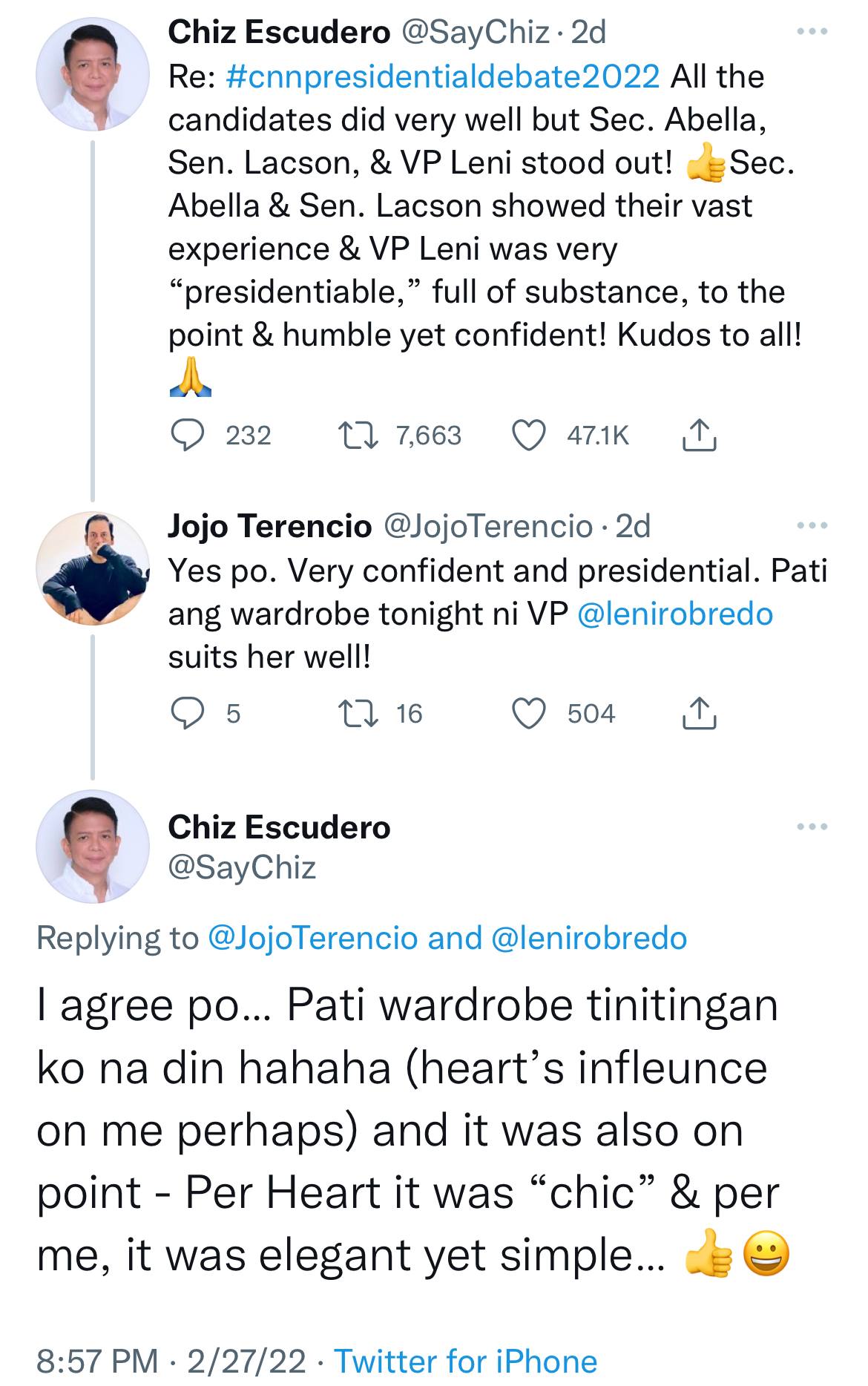Image resolution: width=868 pixels, height=1386 pixels.
Task: Open Chiz Escudero's avatar on the top tweet
Action: tap(93, 74)
